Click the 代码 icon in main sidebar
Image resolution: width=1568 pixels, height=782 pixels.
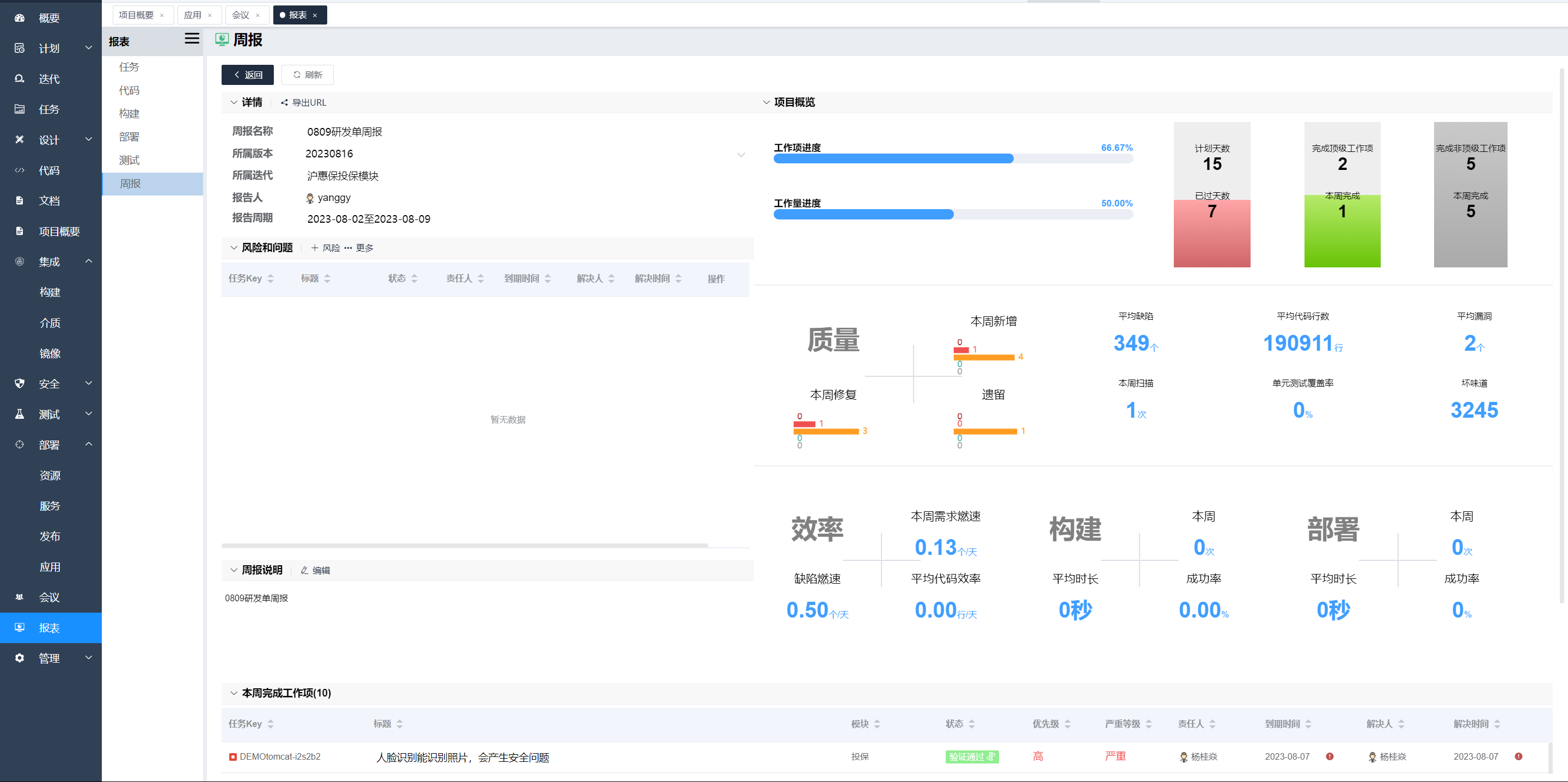20,170
